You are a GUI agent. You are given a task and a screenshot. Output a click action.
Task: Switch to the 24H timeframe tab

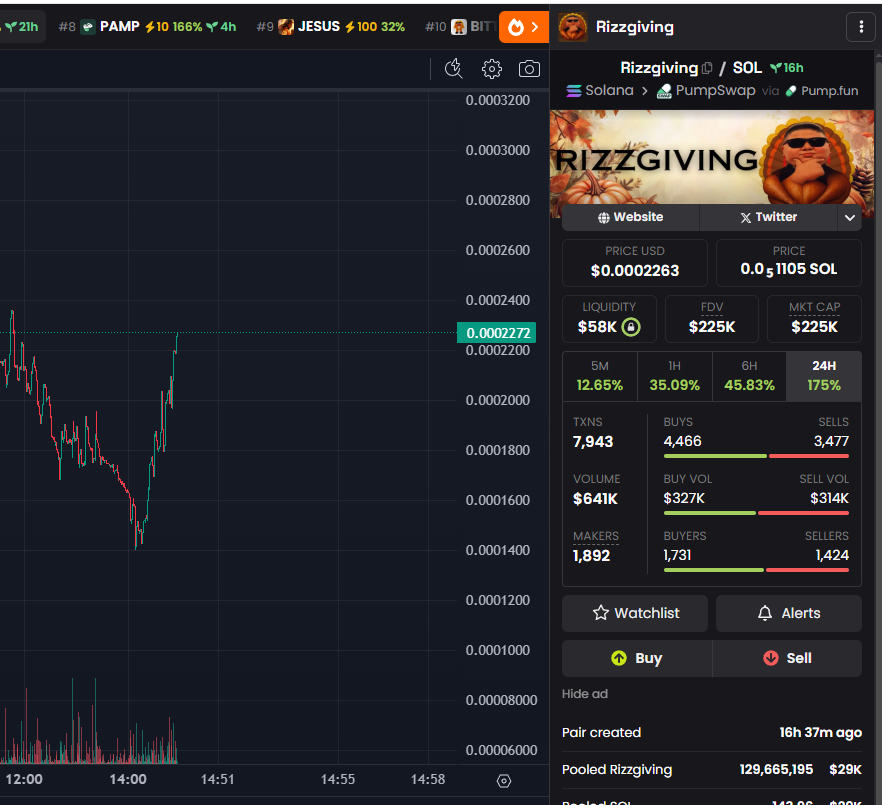[824, 375]
